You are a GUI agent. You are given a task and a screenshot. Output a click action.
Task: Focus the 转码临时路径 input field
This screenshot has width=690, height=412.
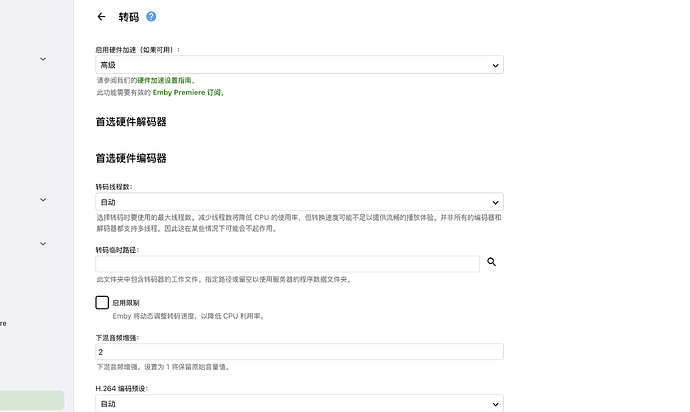[x=287, y=264]
